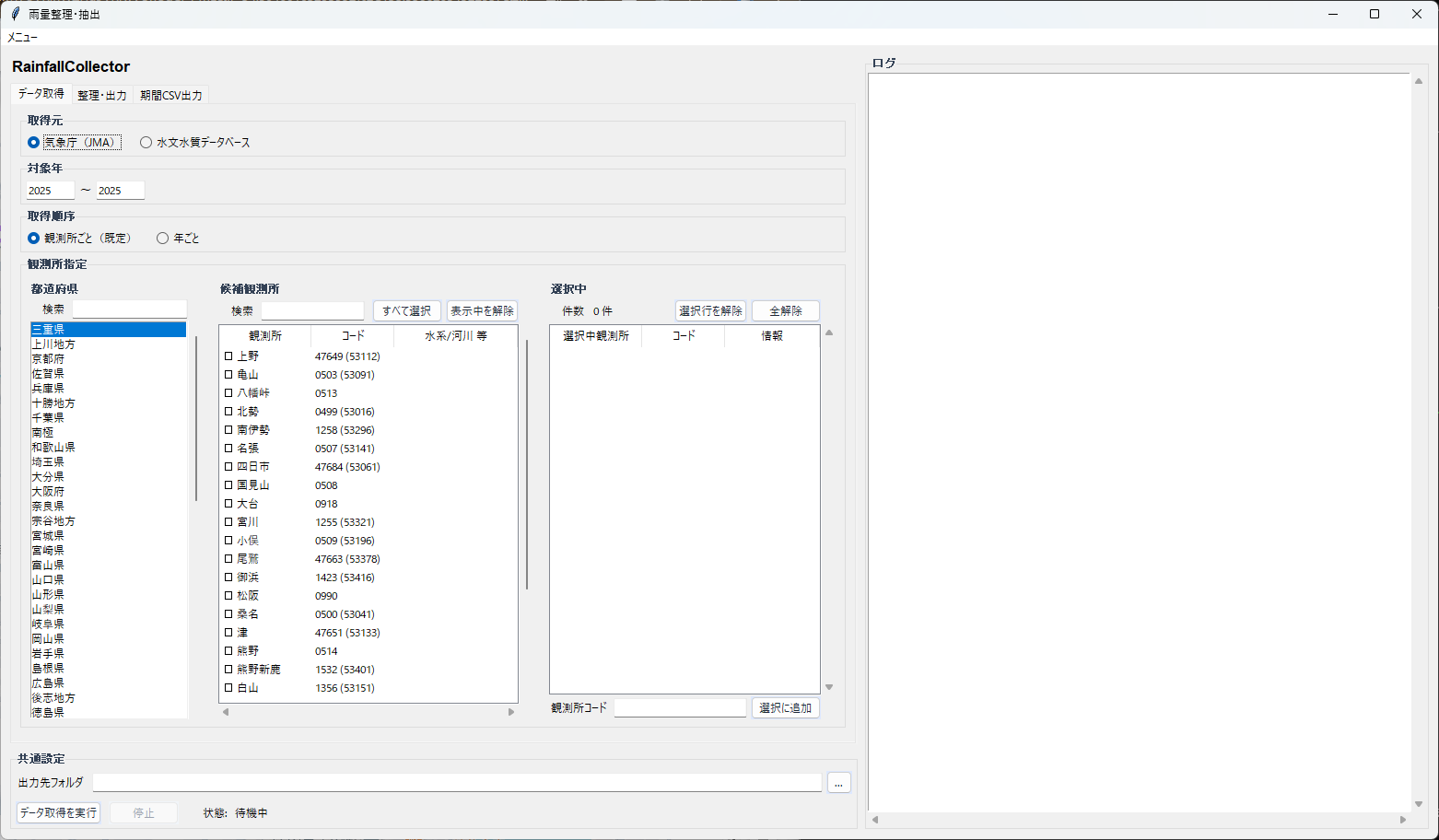1439x840 pixels.
Task: Click candidate station list scroll-right arrow
Action: 511,712
